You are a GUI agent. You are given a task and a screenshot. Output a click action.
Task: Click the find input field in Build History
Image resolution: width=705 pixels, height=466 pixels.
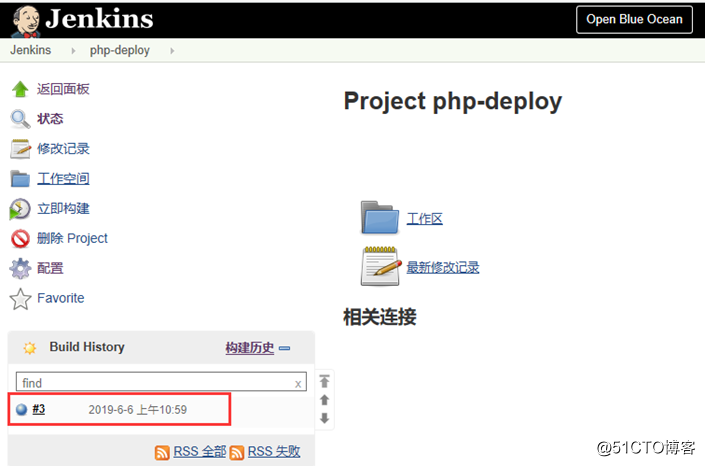click(161, 382)
